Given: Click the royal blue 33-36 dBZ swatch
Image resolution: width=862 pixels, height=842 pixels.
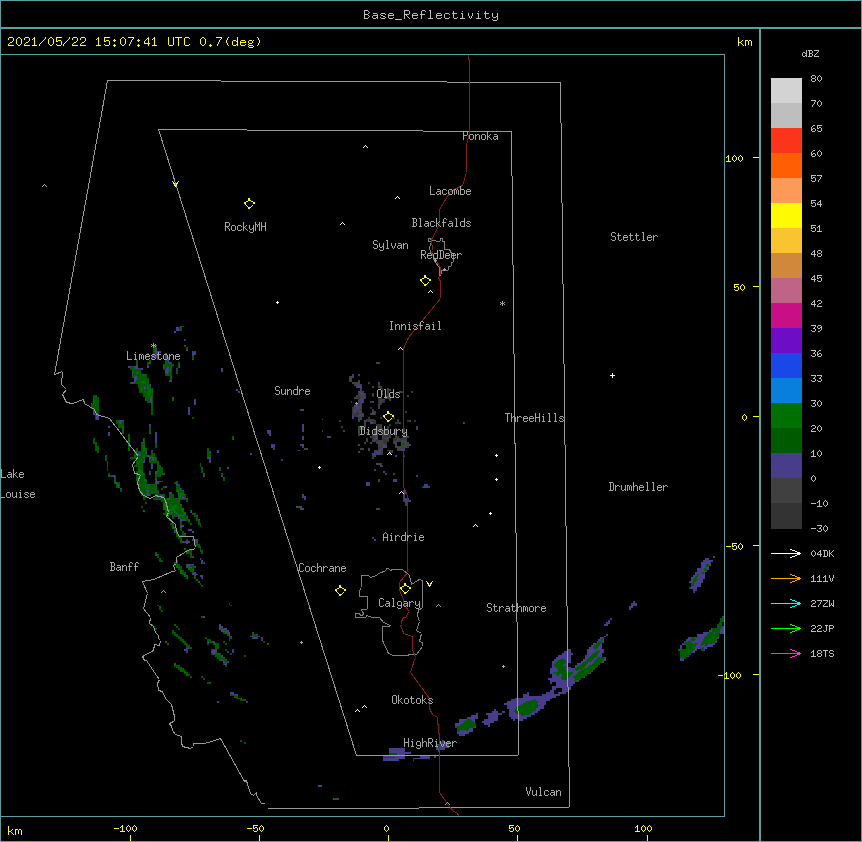Looking at the screenshot, I should [786, 365].
